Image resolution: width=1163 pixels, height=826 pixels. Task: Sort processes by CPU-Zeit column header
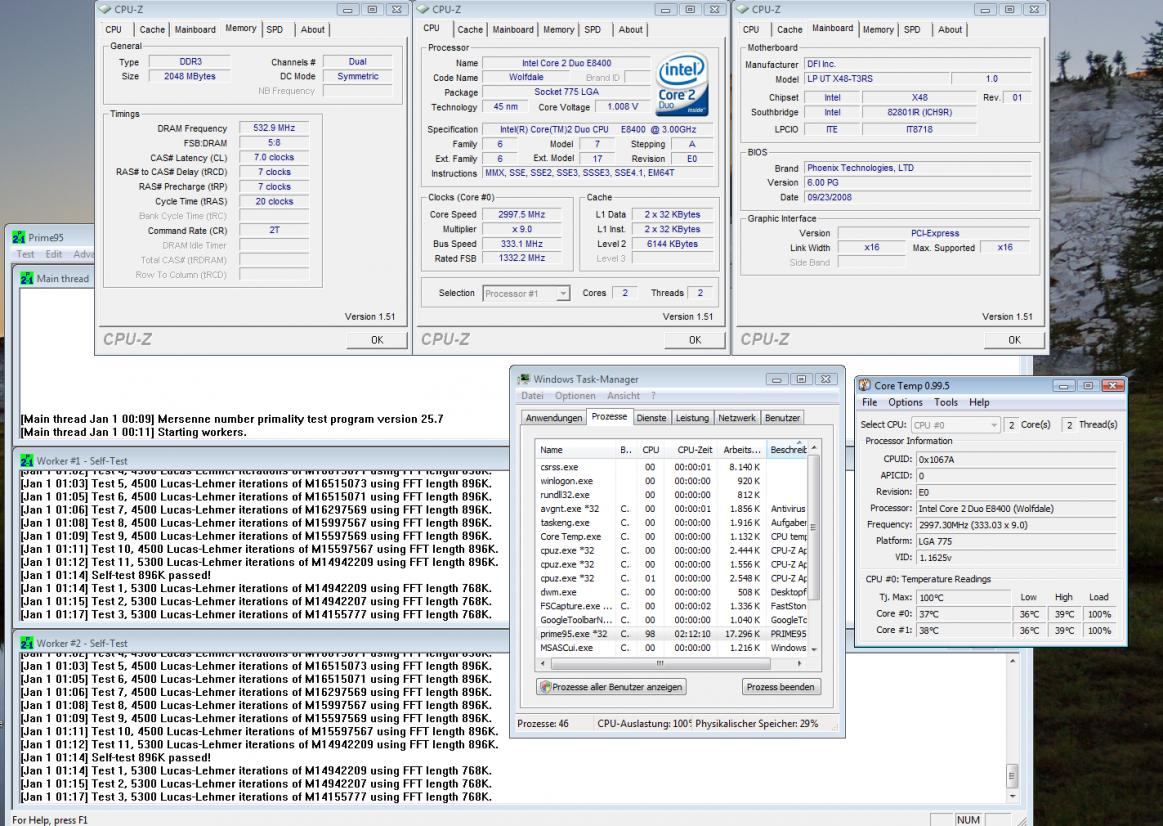[x=694, y=449]
